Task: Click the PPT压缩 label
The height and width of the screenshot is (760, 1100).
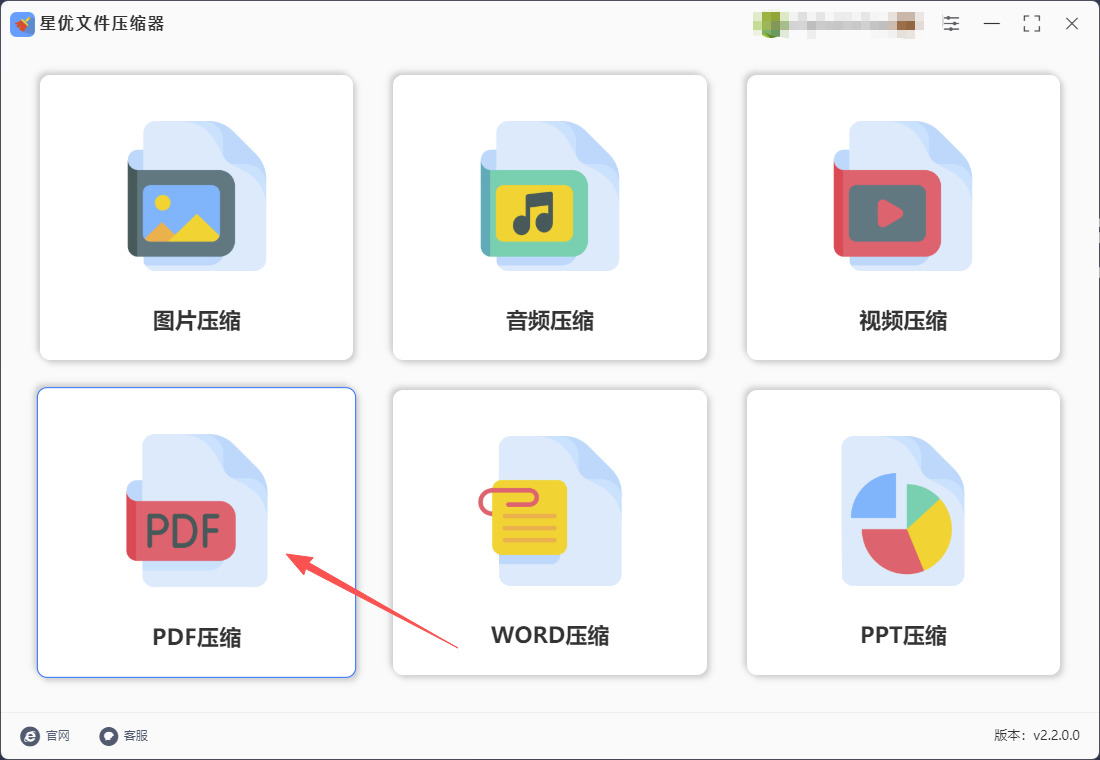Action: [903, 635]
